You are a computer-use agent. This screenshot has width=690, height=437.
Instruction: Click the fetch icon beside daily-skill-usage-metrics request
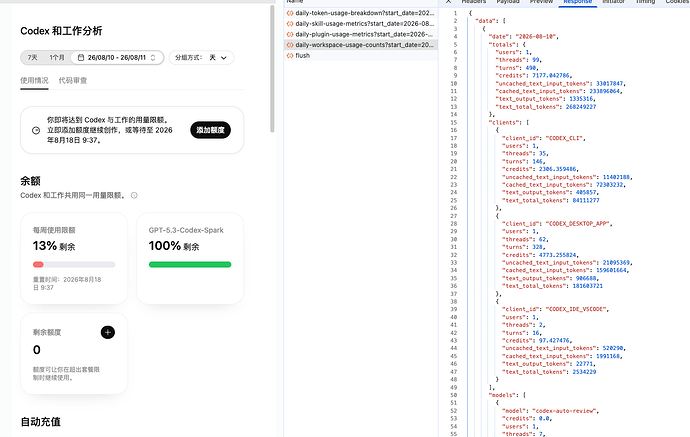(290, 24)
